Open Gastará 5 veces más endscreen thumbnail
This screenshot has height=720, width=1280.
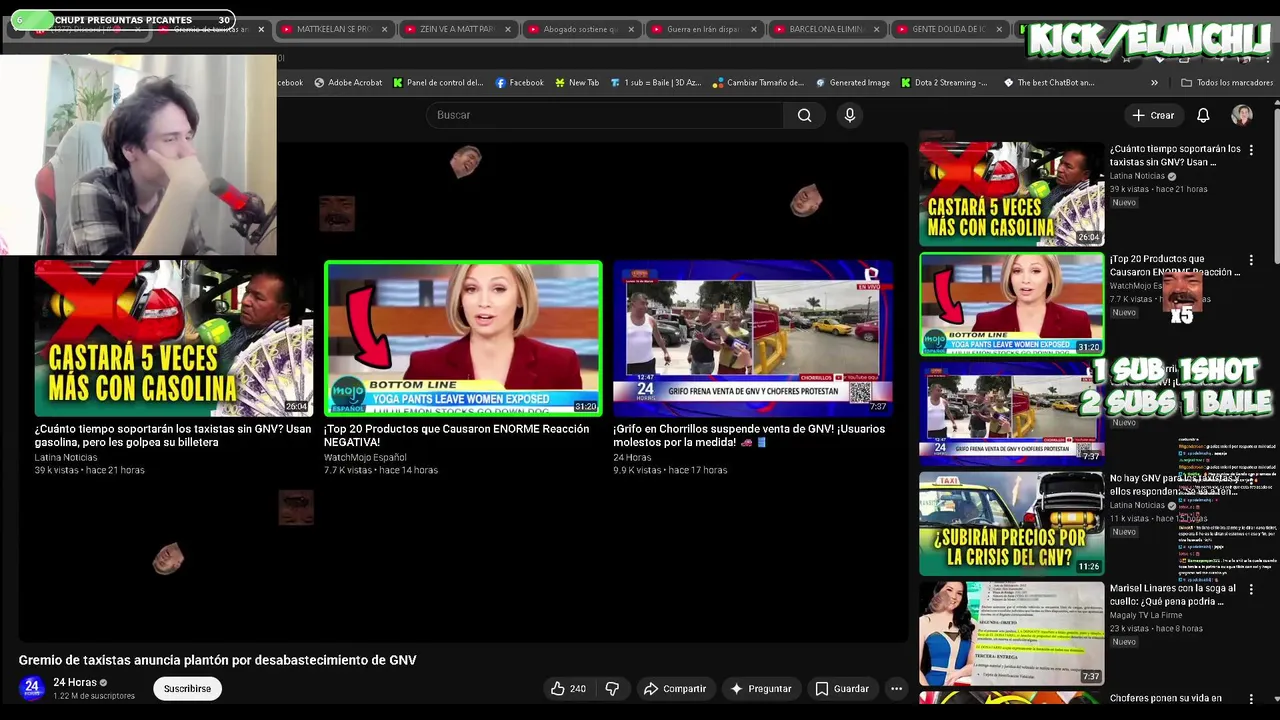(x=173, y=338)
